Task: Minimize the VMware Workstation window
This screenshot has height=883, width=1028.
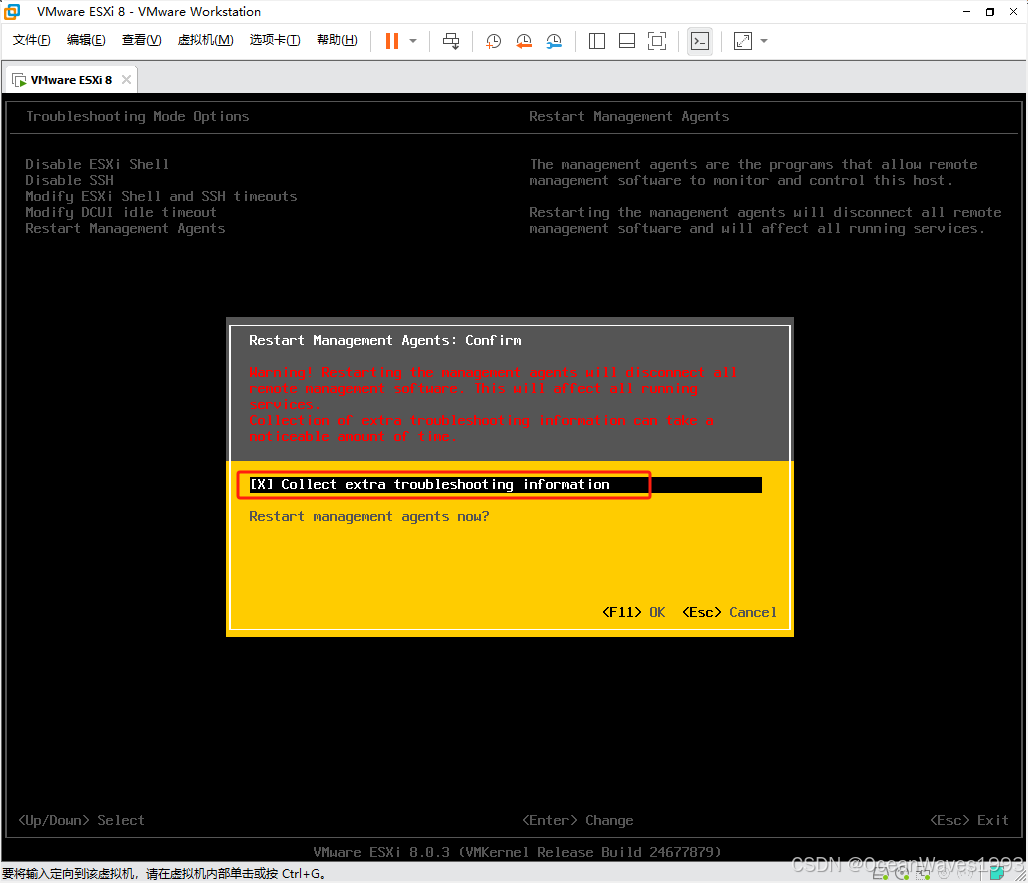Action: 966,11
